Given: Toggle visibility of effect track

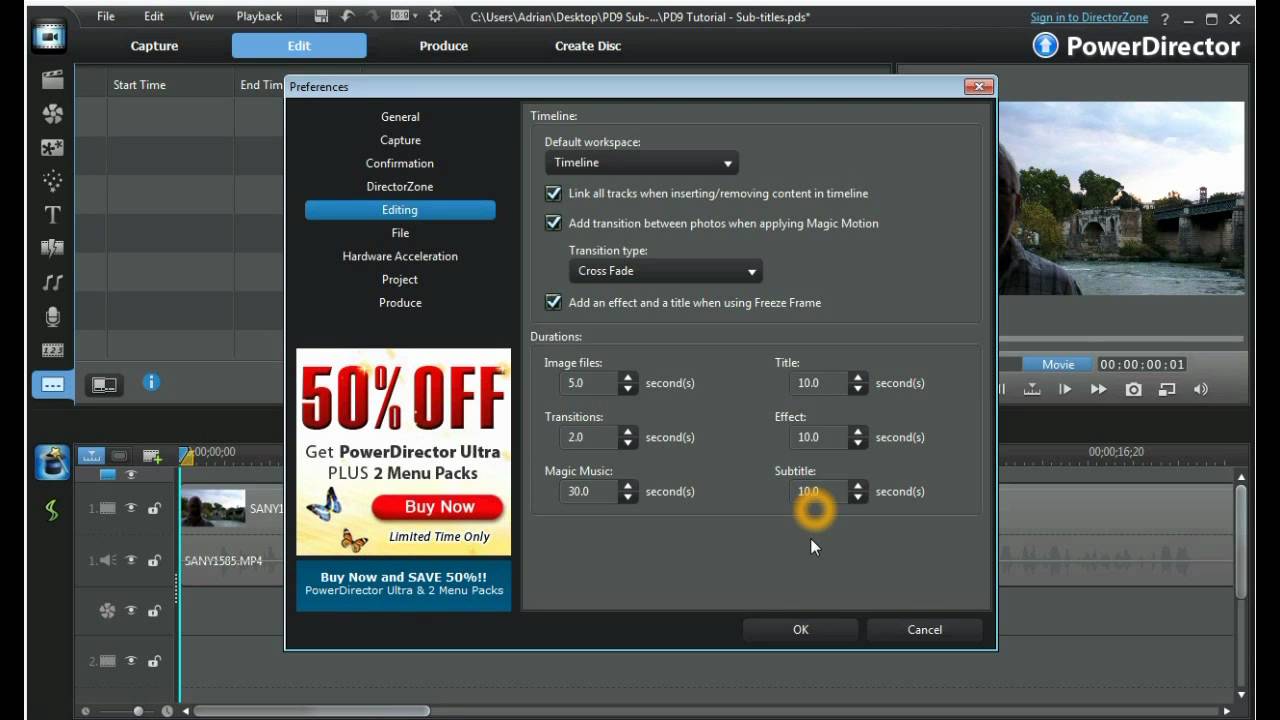Looking at the screenshot, I should (x=130, y=610).
